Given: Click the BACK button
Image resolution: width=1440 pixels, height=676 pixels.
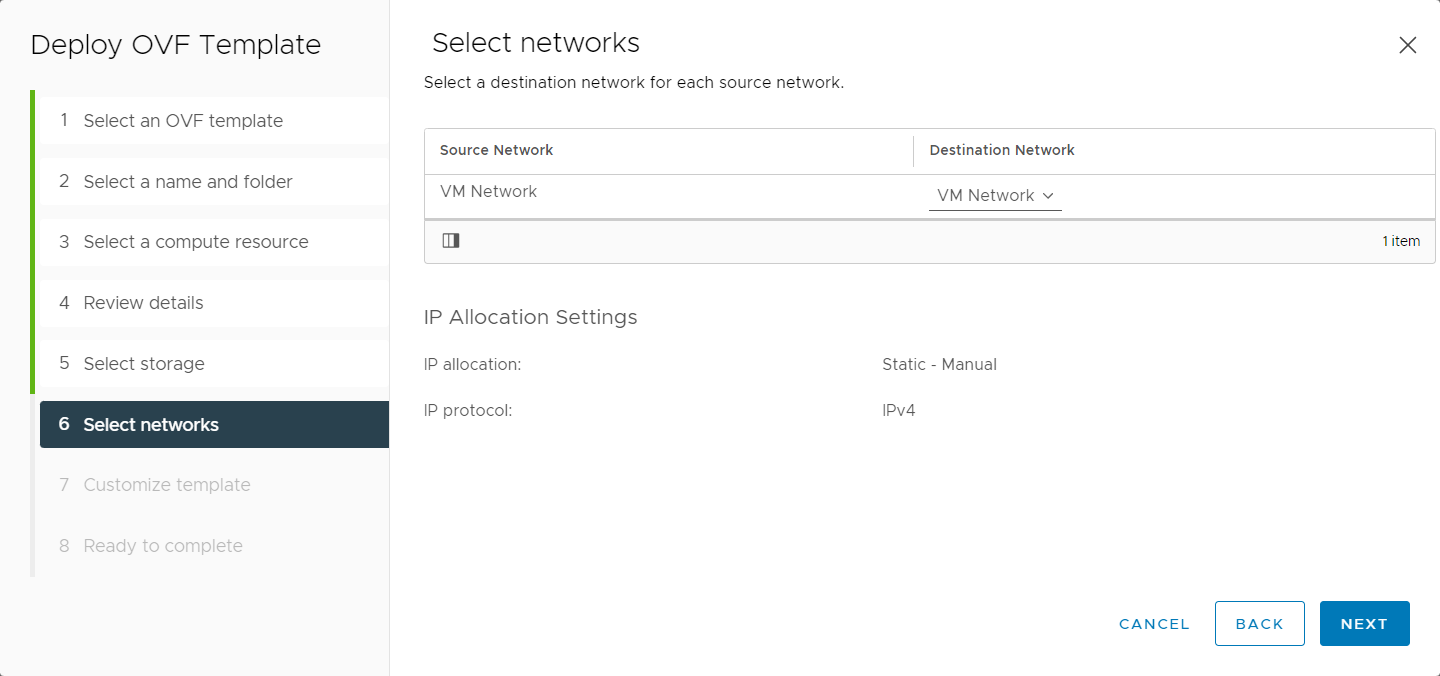Looking at the screenshot, I should [1259, 624].
